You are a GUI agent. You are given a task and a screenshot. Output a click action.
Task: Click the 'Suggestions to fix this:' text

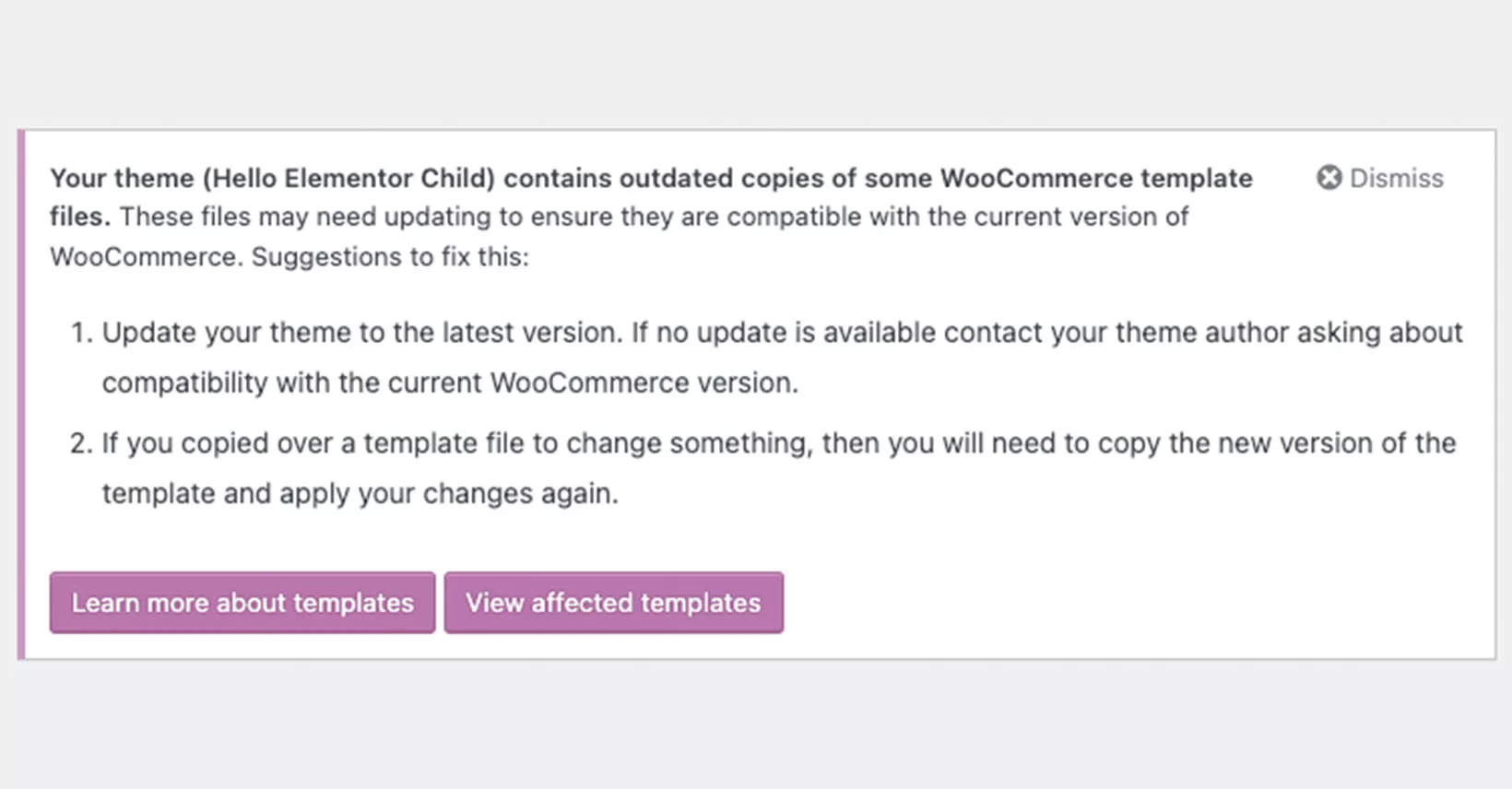pos(390,257)
